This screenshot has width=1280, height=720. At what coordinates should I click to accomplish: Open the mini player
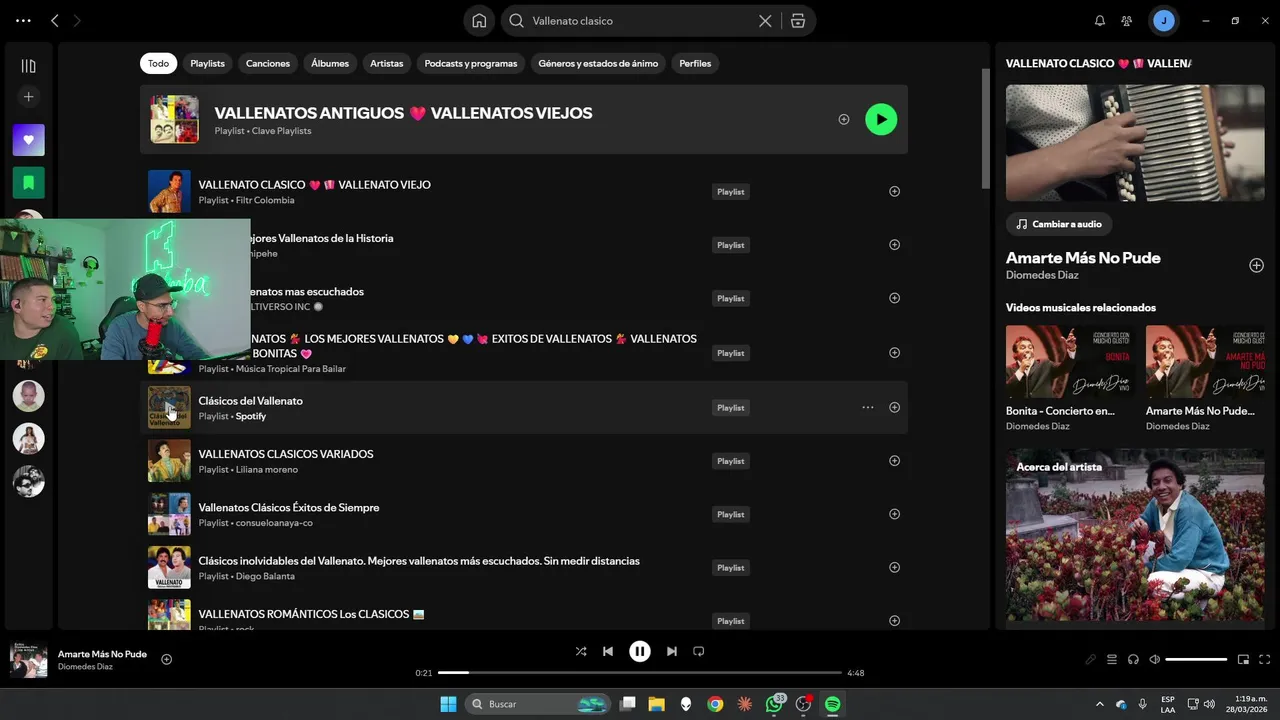coord(1243,659)
